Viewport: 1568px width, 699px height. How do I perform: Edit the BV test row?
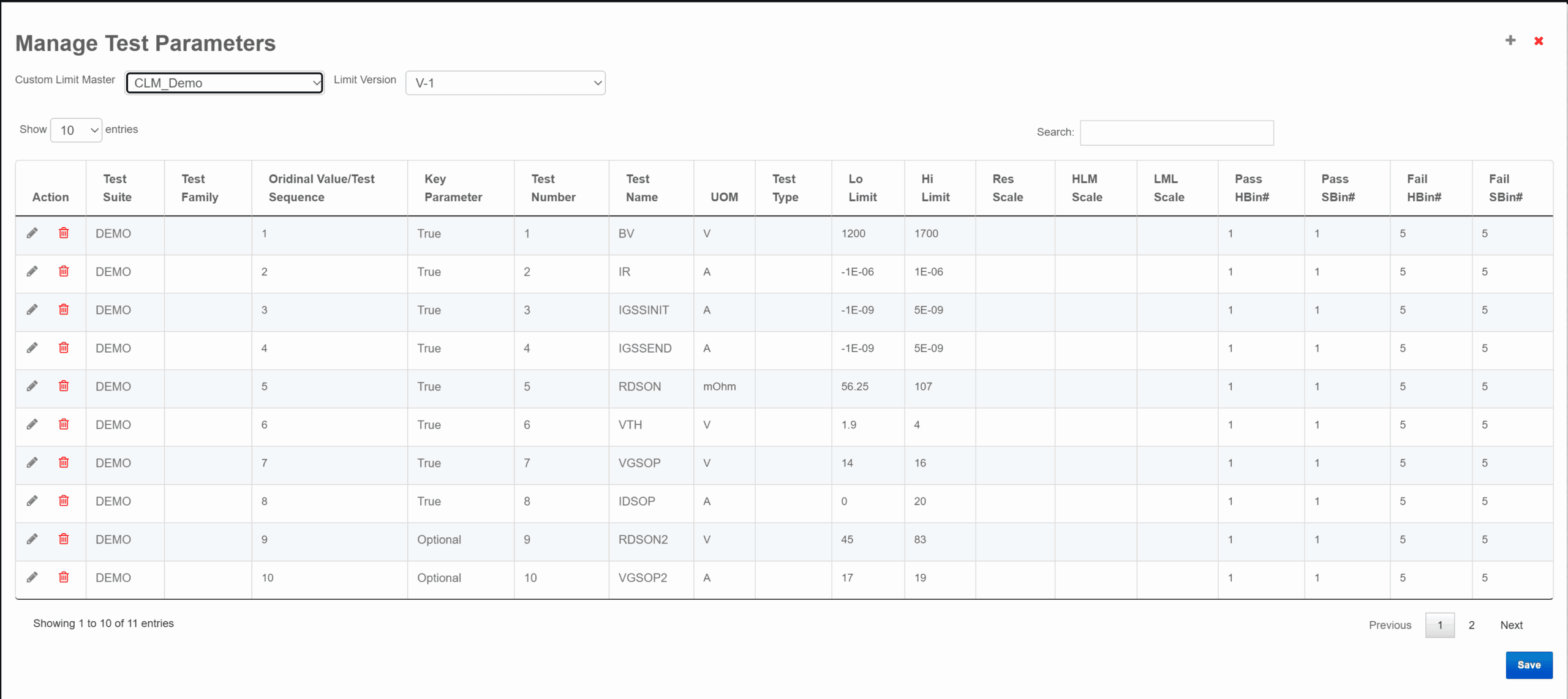(32, 233)
